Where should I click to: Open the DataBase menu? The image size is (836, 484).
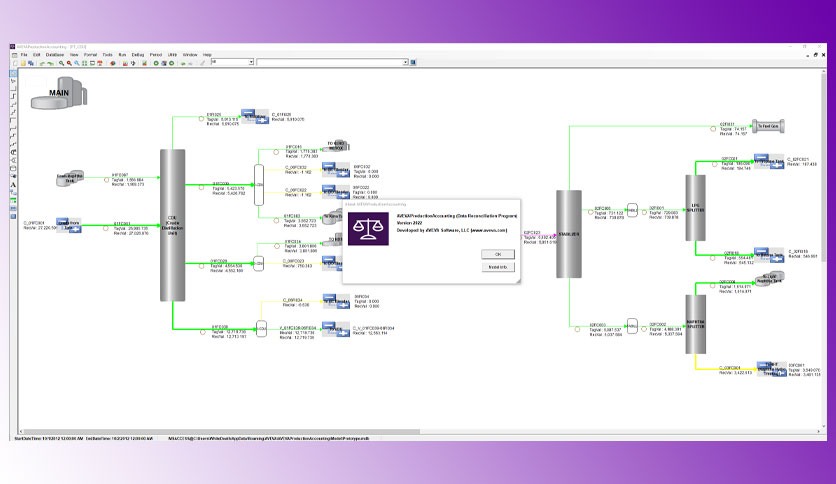point(54,54)
